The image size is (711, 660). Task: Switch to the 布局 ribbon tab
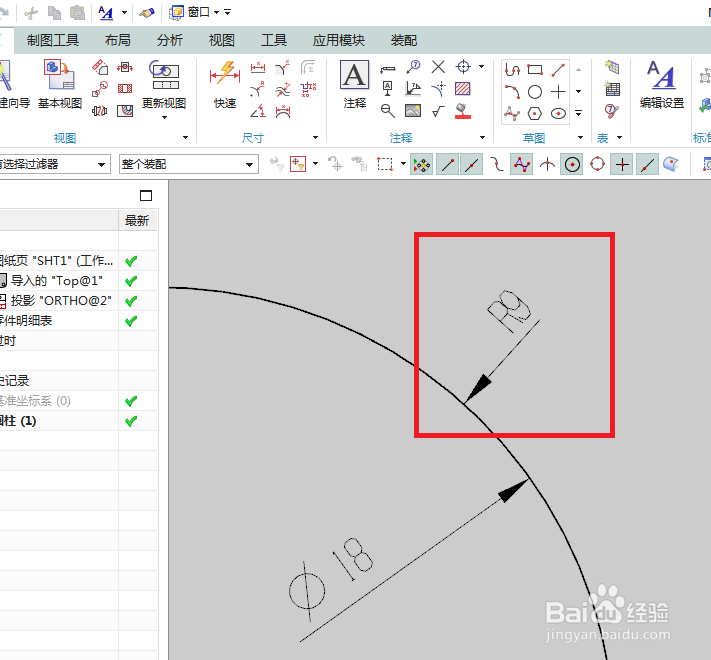click(x=118, y=40)
